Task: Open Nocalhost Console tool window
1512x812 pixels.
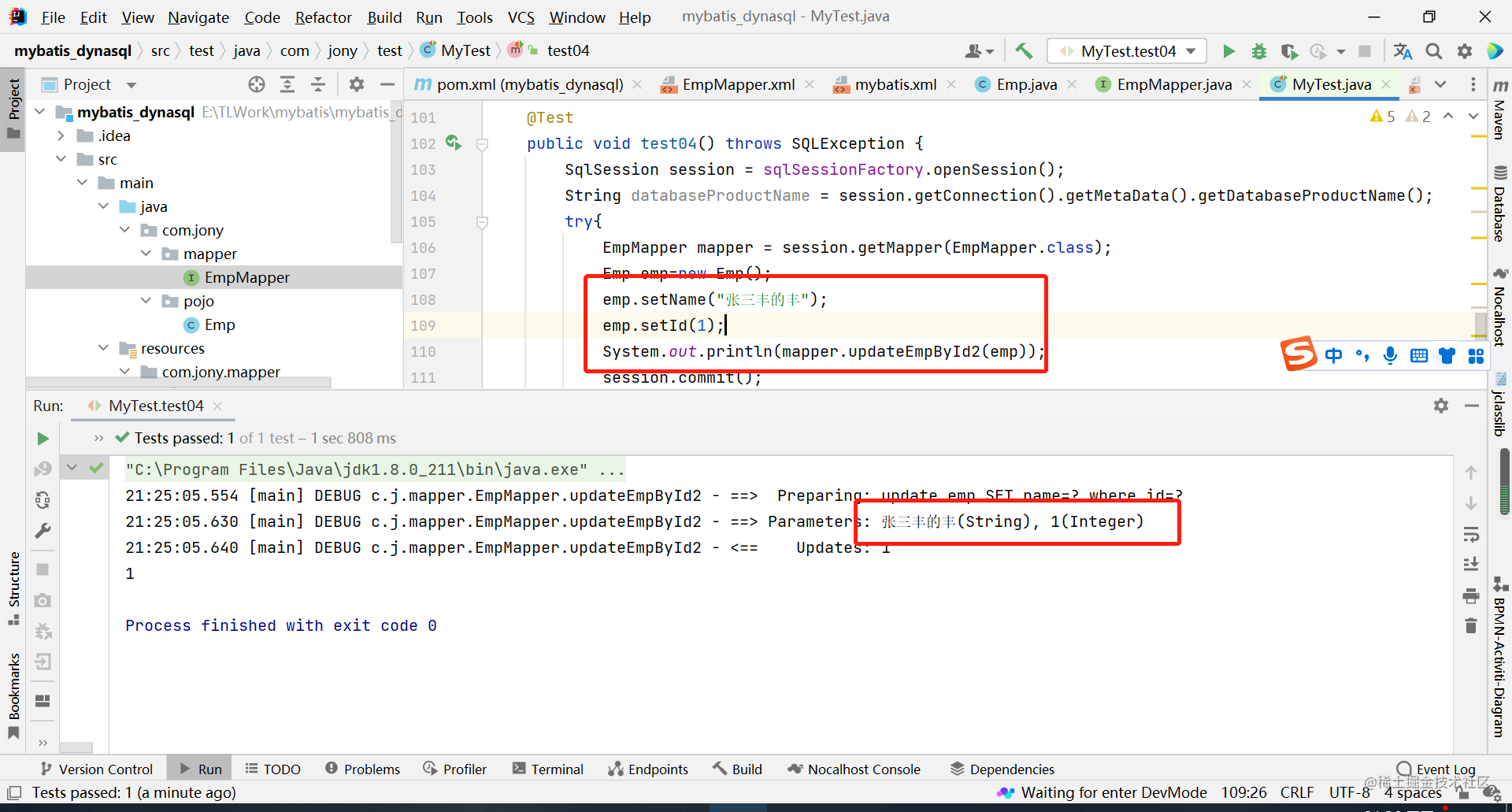Action: pyautogui.click(x=854, y=769)
